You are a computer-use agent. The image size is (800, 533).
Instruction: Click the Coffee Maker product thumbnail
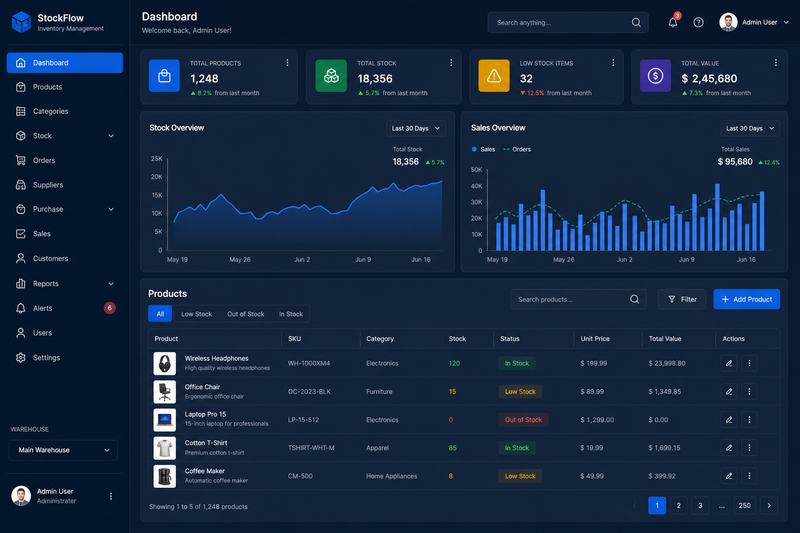click(x=165, y=476)
